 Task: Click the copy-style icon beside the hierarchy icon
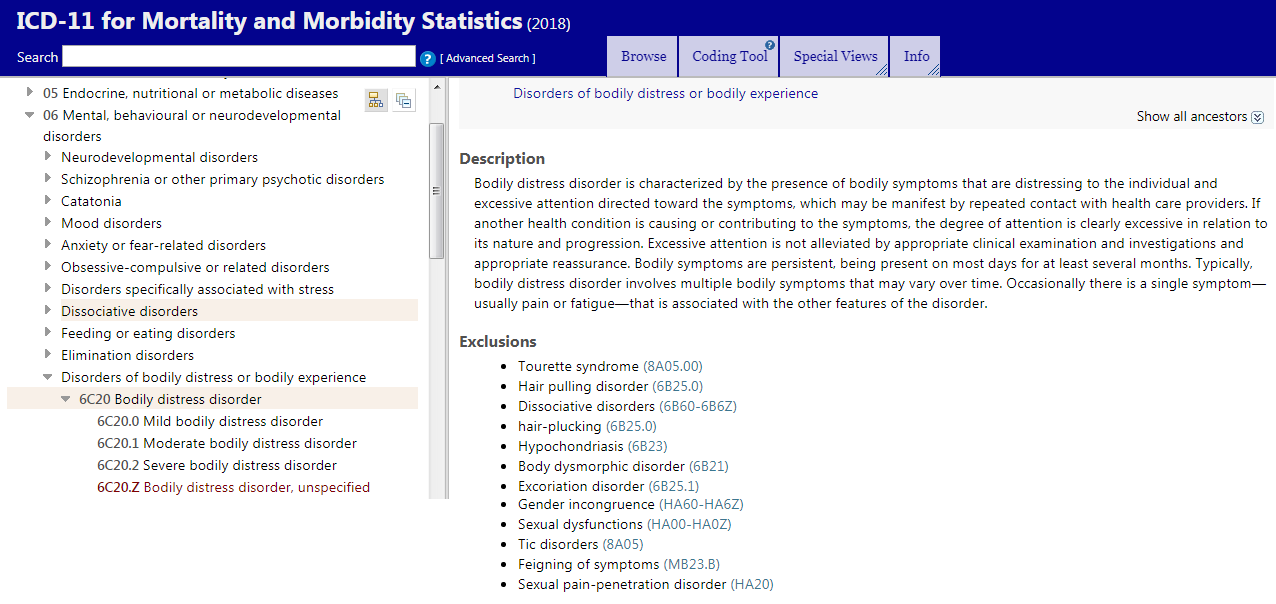point(404,100)
